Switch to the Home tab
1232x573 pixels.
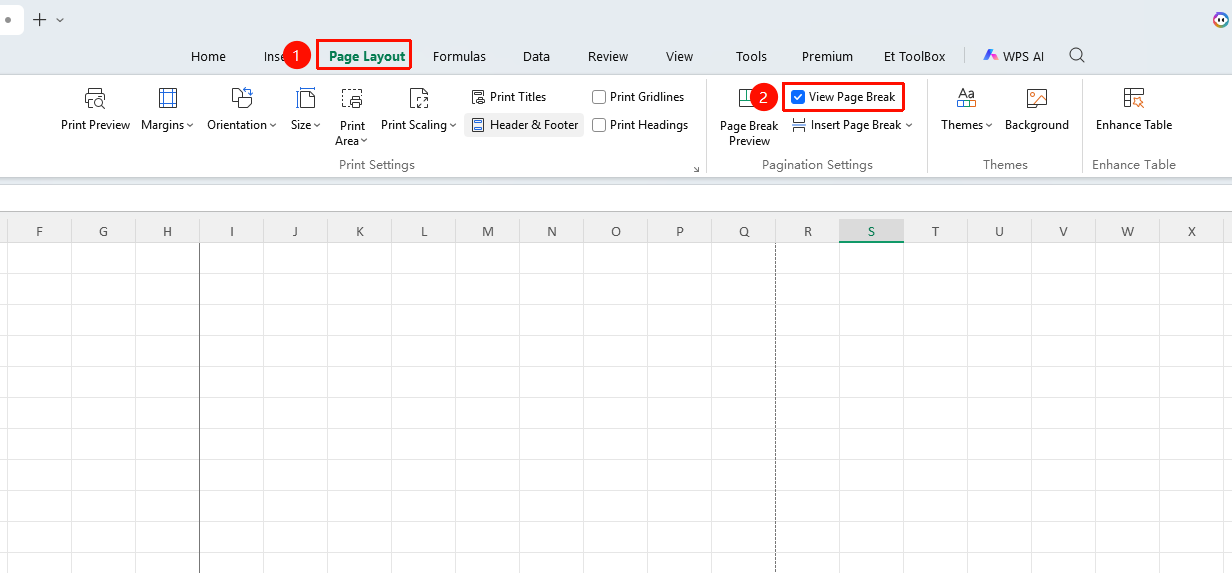coord(208,56)
